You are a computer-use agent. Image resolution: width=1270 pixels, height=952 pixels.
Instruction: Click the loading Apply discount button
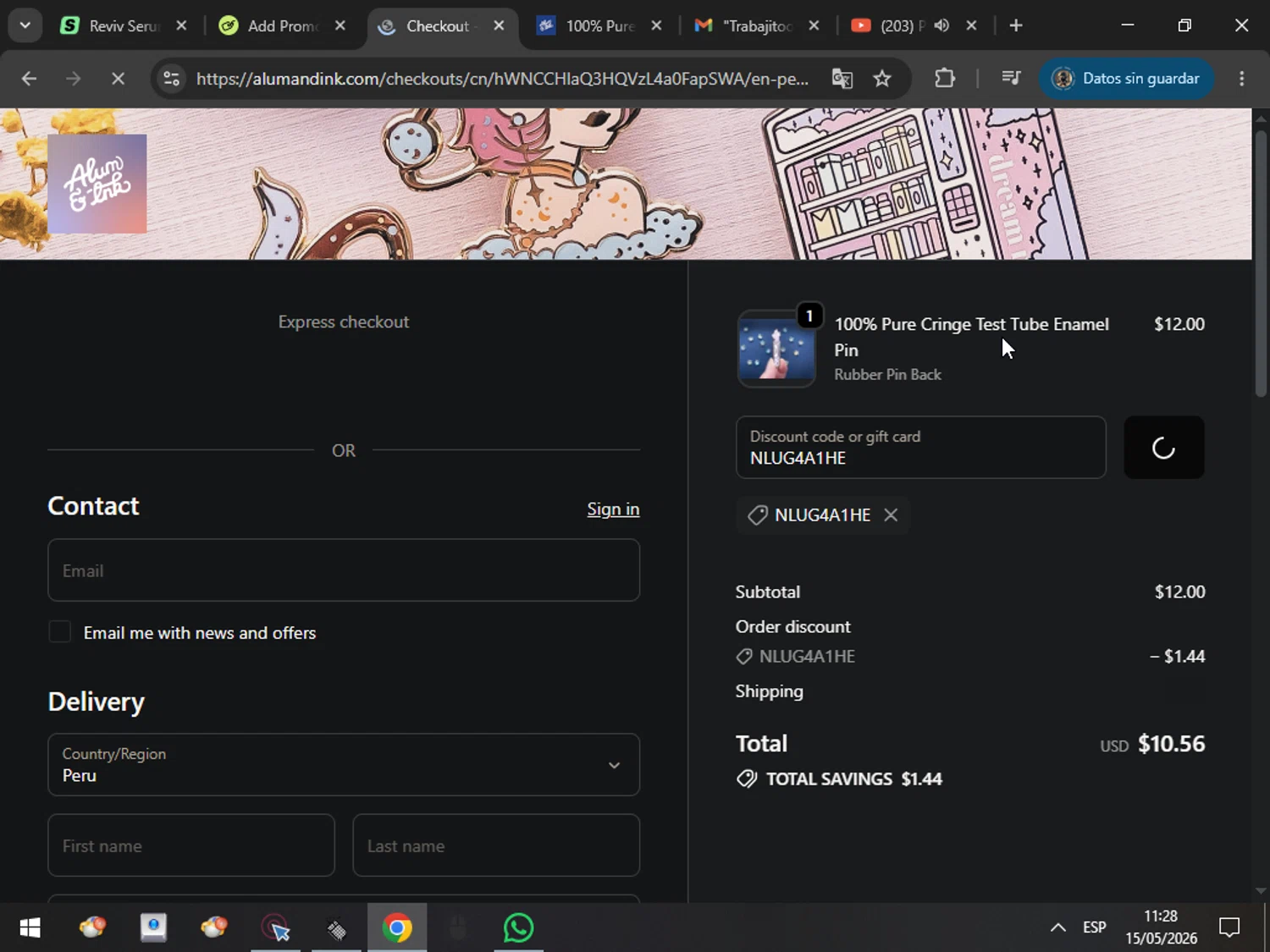click(1164, 448)
